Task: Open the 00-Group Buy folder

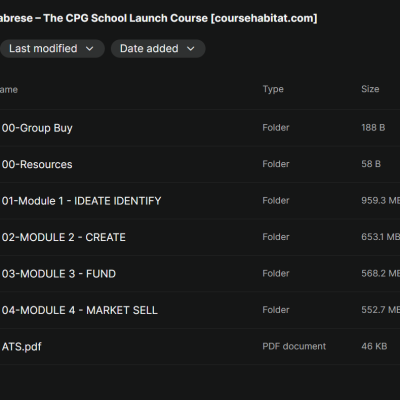Action: coord(37,128)
